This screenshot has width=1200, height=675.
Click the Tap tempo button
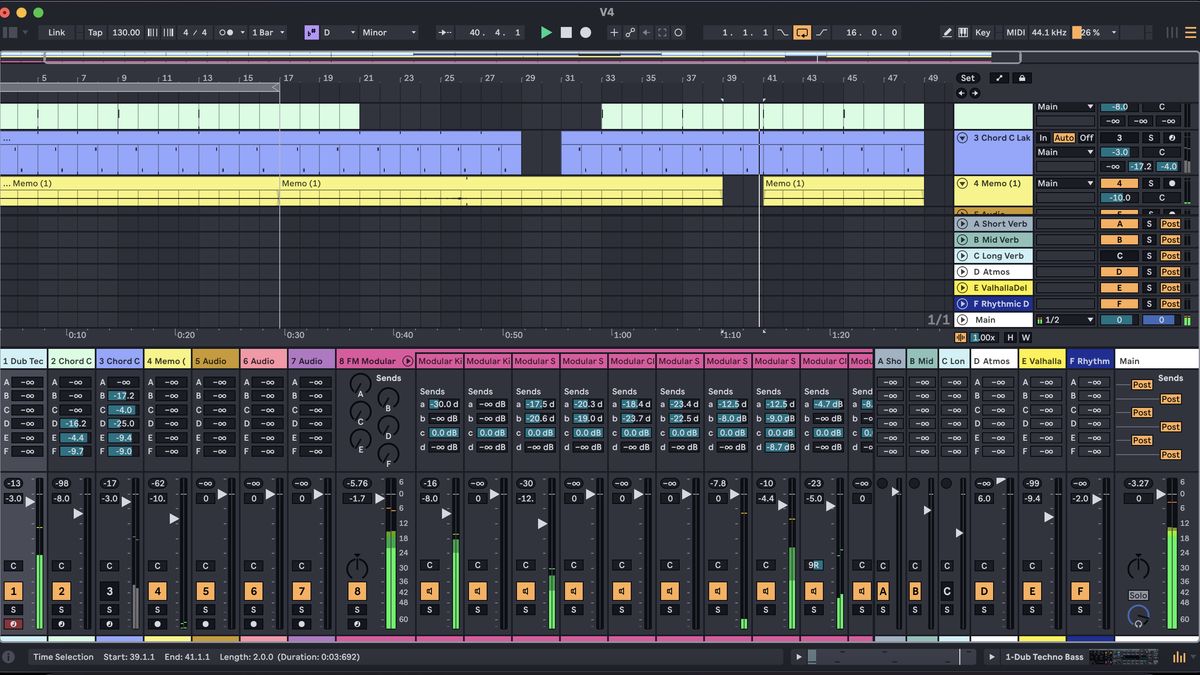[95, 32]
